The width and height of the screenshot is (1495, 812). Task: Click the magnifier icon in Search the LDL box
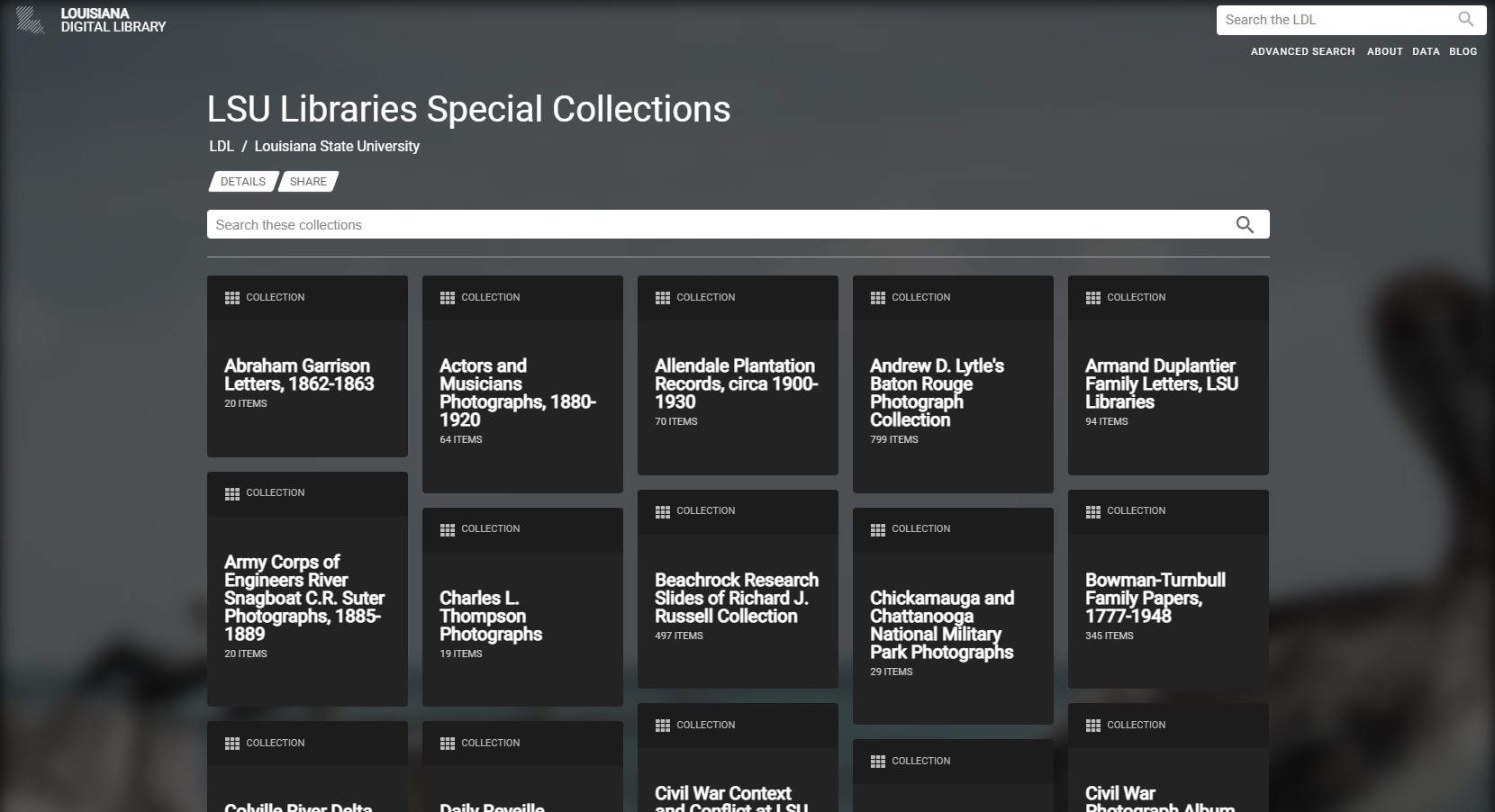coord(1466,19)
